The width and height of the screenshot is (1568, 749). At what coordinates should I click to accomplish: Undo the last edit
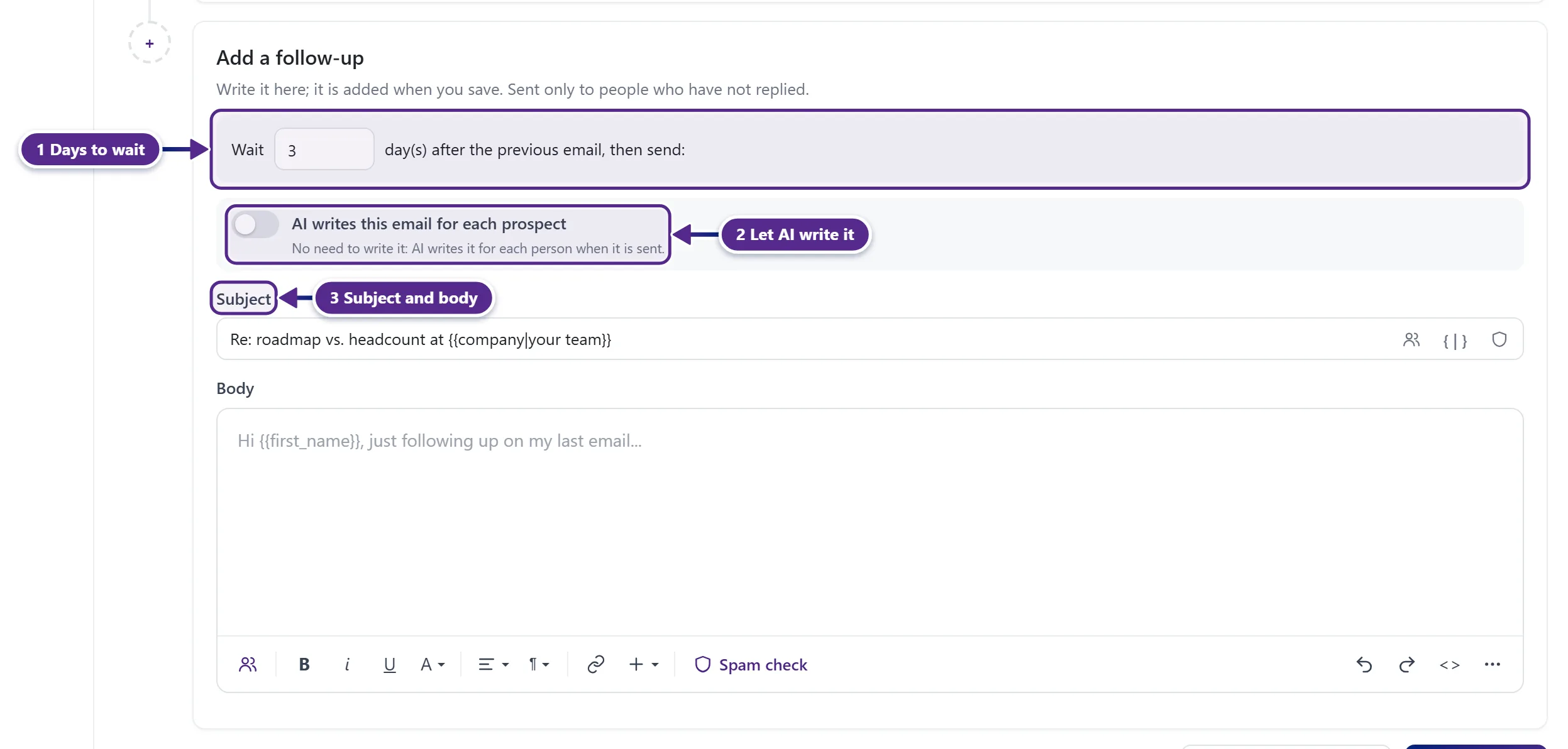click(1364, 665)
